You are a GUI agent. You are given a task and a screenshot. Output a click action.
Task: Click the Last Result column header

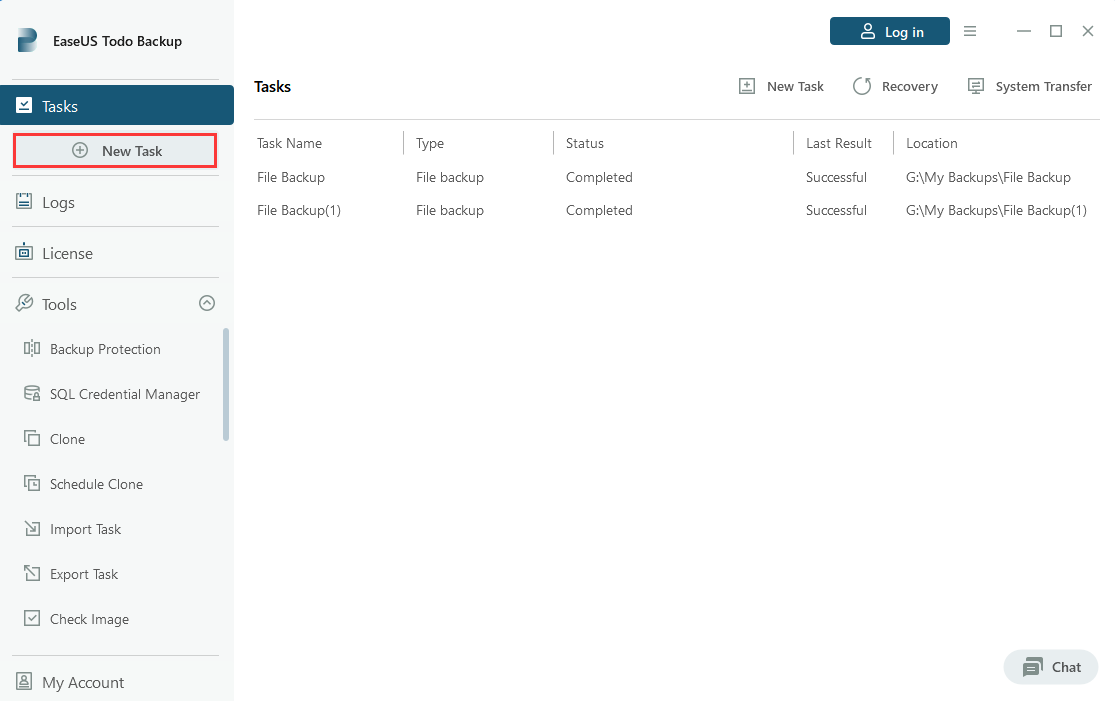(838, 143)
